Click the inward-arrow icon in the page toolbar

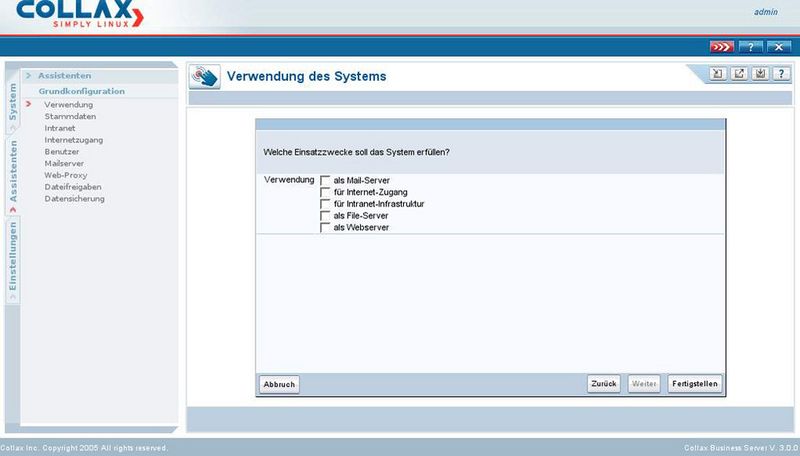pos(717,74)
